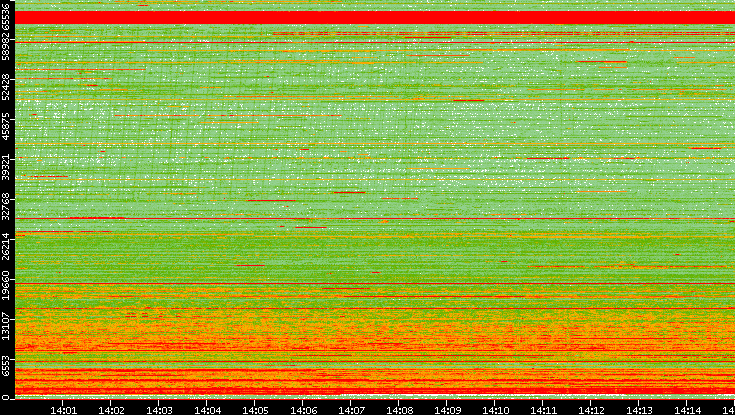Select the 14:14 time axis label

point(687,410)
